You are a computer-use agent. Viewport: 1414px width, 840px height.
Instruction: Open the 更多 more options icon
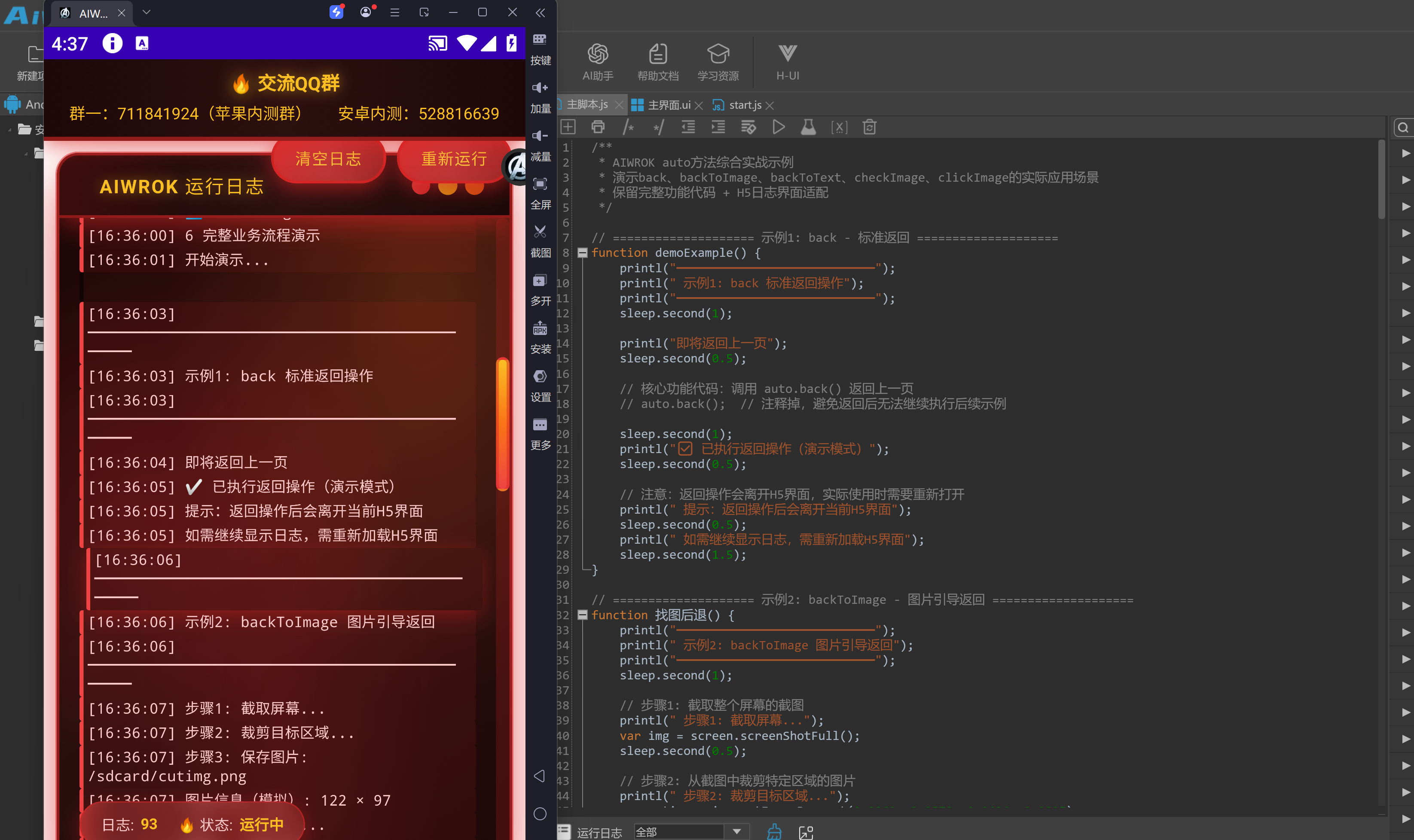coord(540,425)
